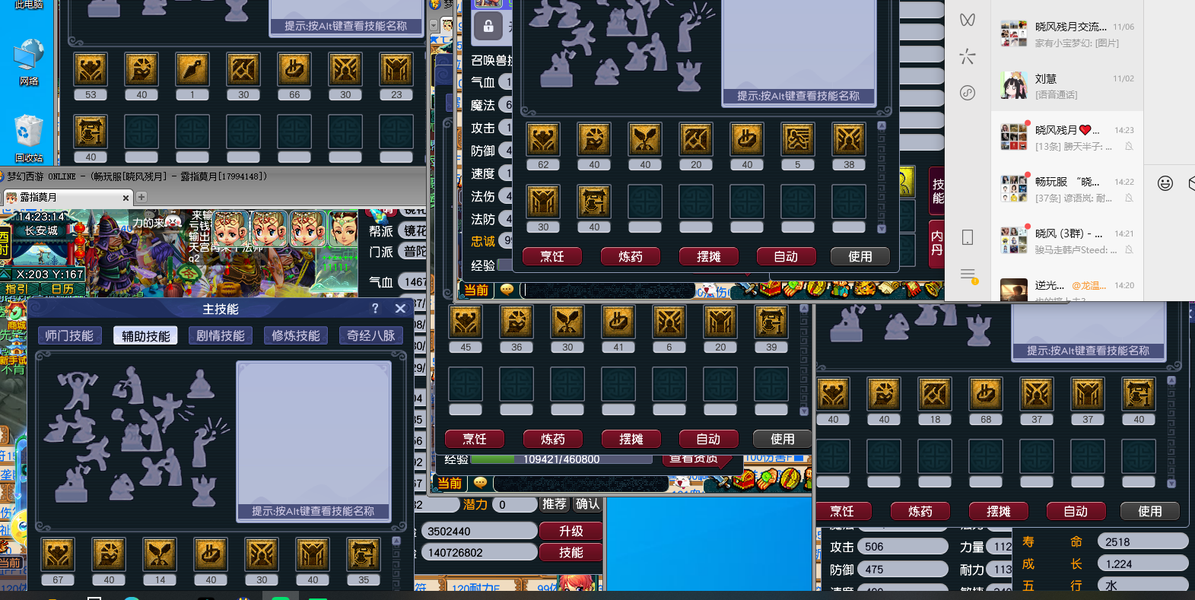Viewport: 1195px width, 600px height.
Task: Open the 晓风 (3群) group chat
Action: [x=1067, y=241]
